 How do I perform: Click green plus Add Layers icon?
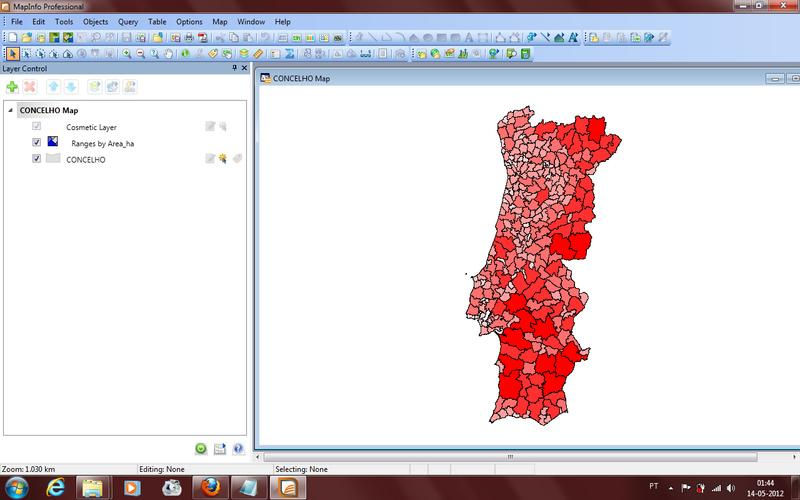[12, 87]
